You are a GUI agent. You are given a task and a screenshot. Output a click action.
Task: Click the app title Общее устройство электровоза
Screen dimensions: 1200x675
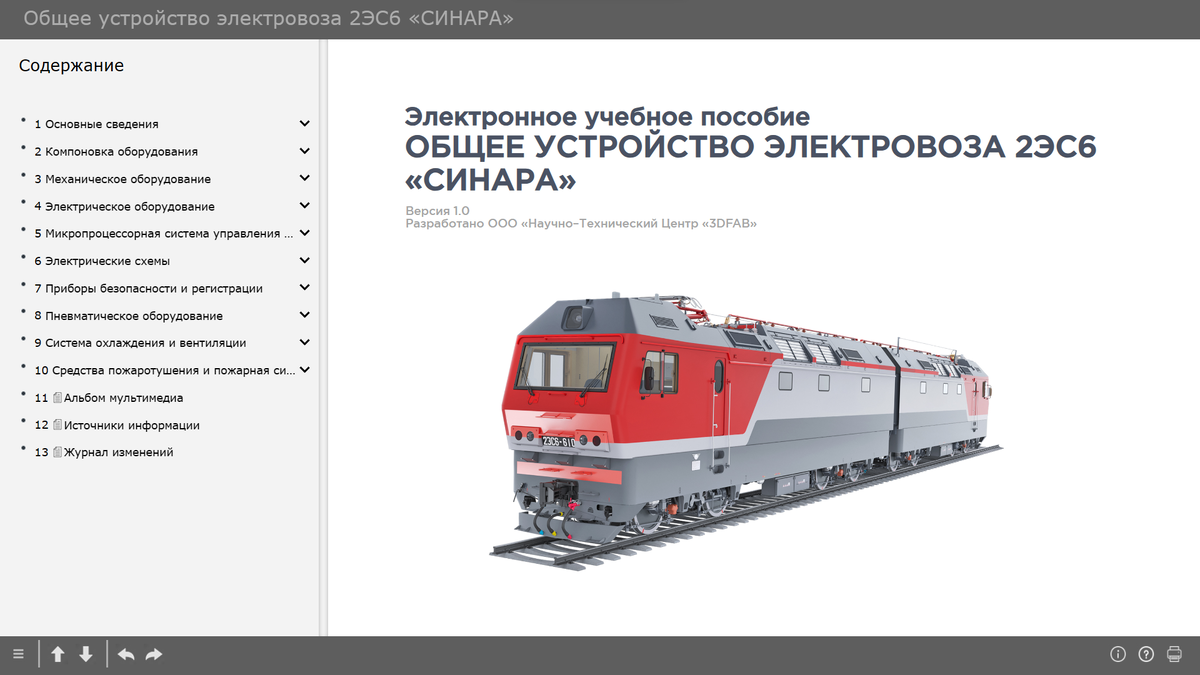click(268, 19)
